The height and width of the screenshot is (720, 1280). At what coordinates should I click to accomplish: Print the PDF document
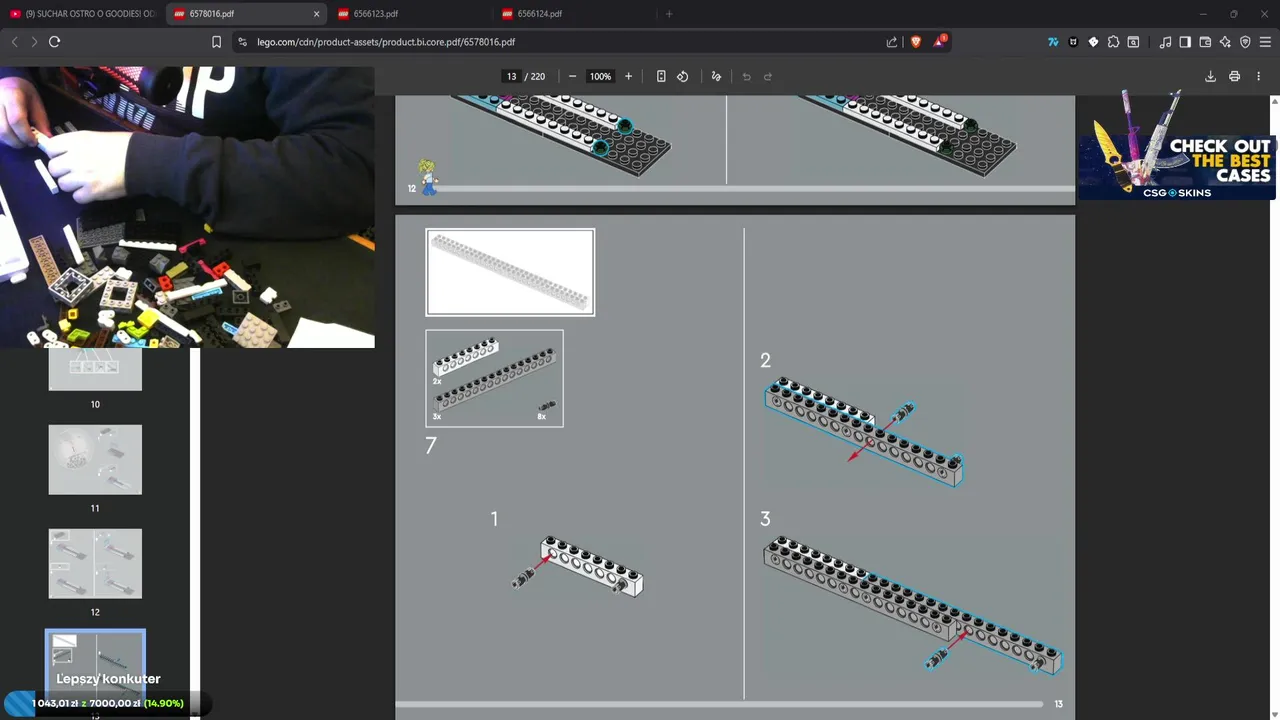pyautogui.click(x=1234, y=76)
